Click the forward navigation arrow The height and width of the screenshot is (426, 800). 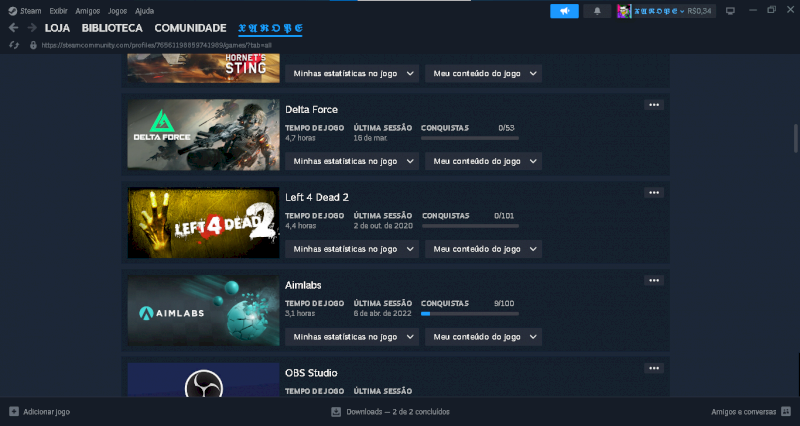(32, 28)
